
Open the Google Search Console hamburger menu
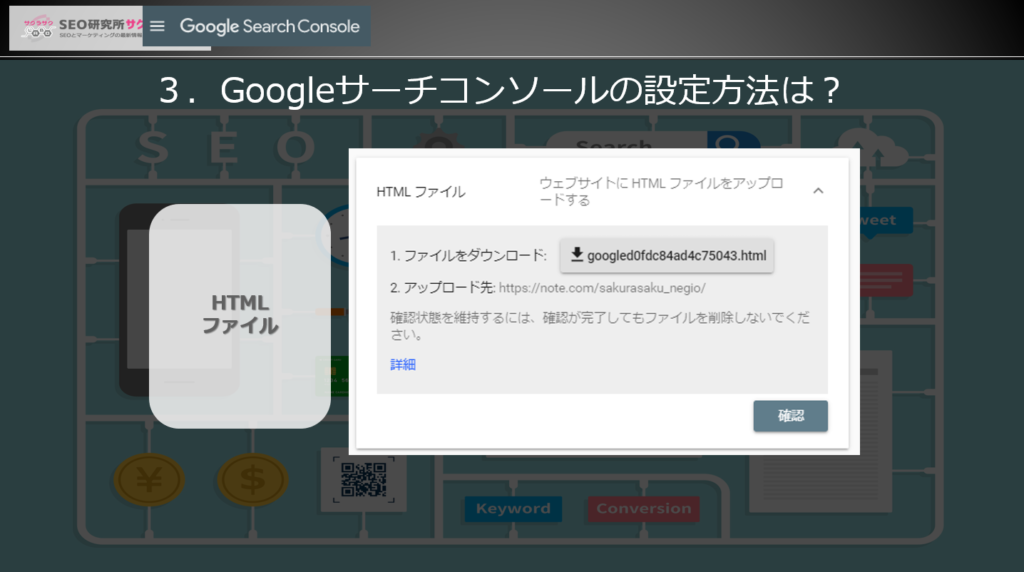[x=157, y=26]
